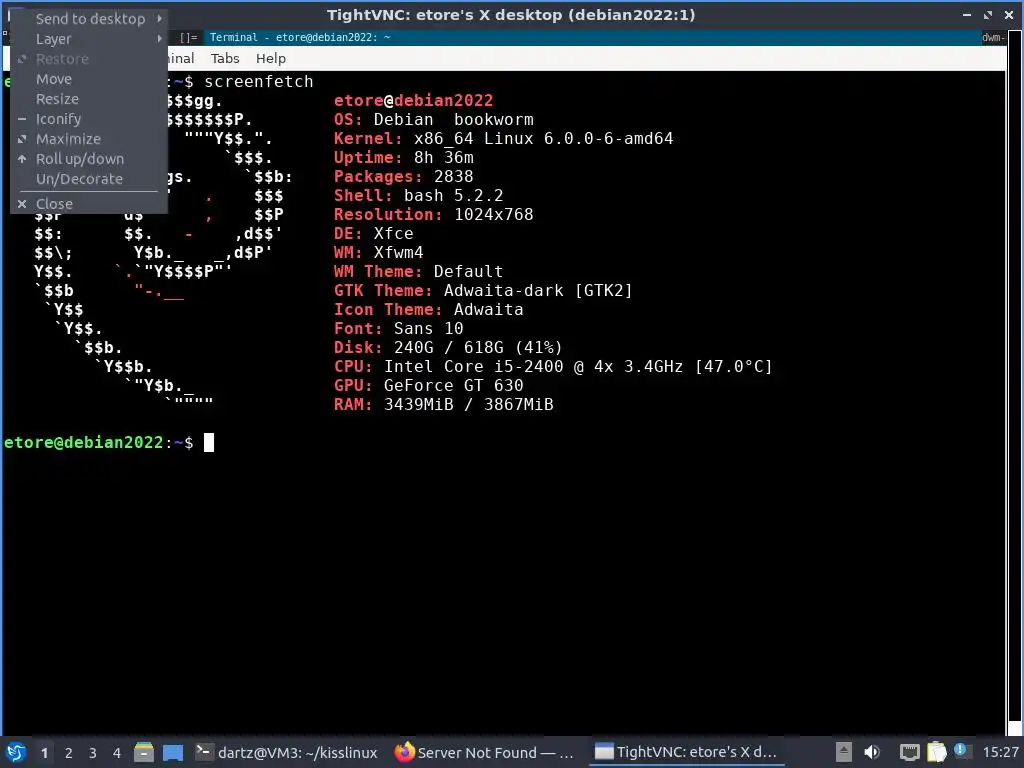The width and height of the screenshot is (1024, 768).
Task: Click the iconify dash icon in menu
Action: [22, 120]
